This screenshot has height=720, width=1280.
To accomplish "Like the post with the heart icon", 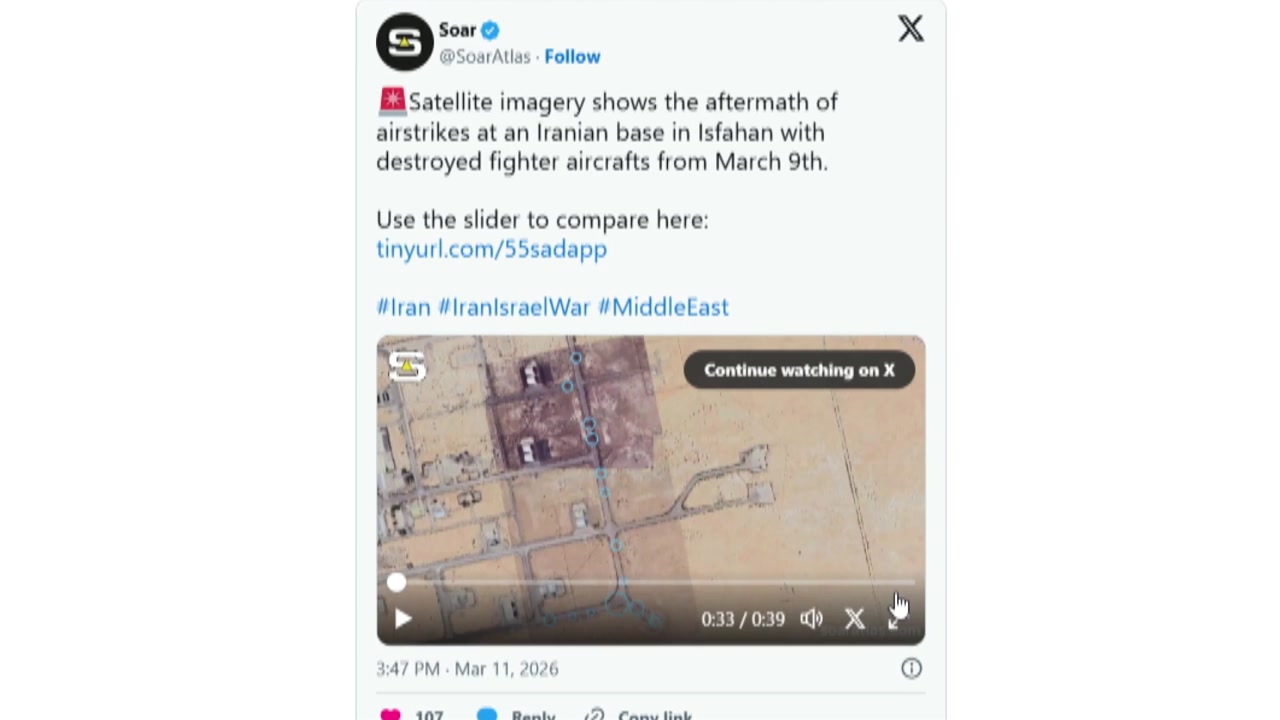I will 390,714.
